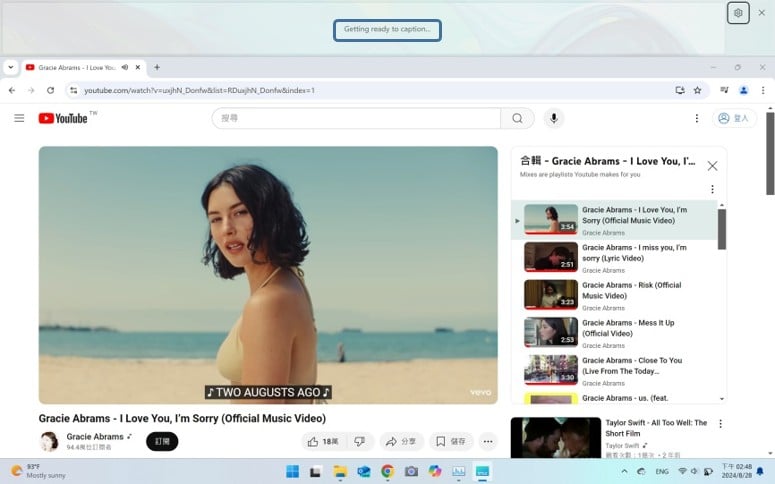Click page vertical scrollbar thumb
Screen dimensions: 775x484
point(770,153)
